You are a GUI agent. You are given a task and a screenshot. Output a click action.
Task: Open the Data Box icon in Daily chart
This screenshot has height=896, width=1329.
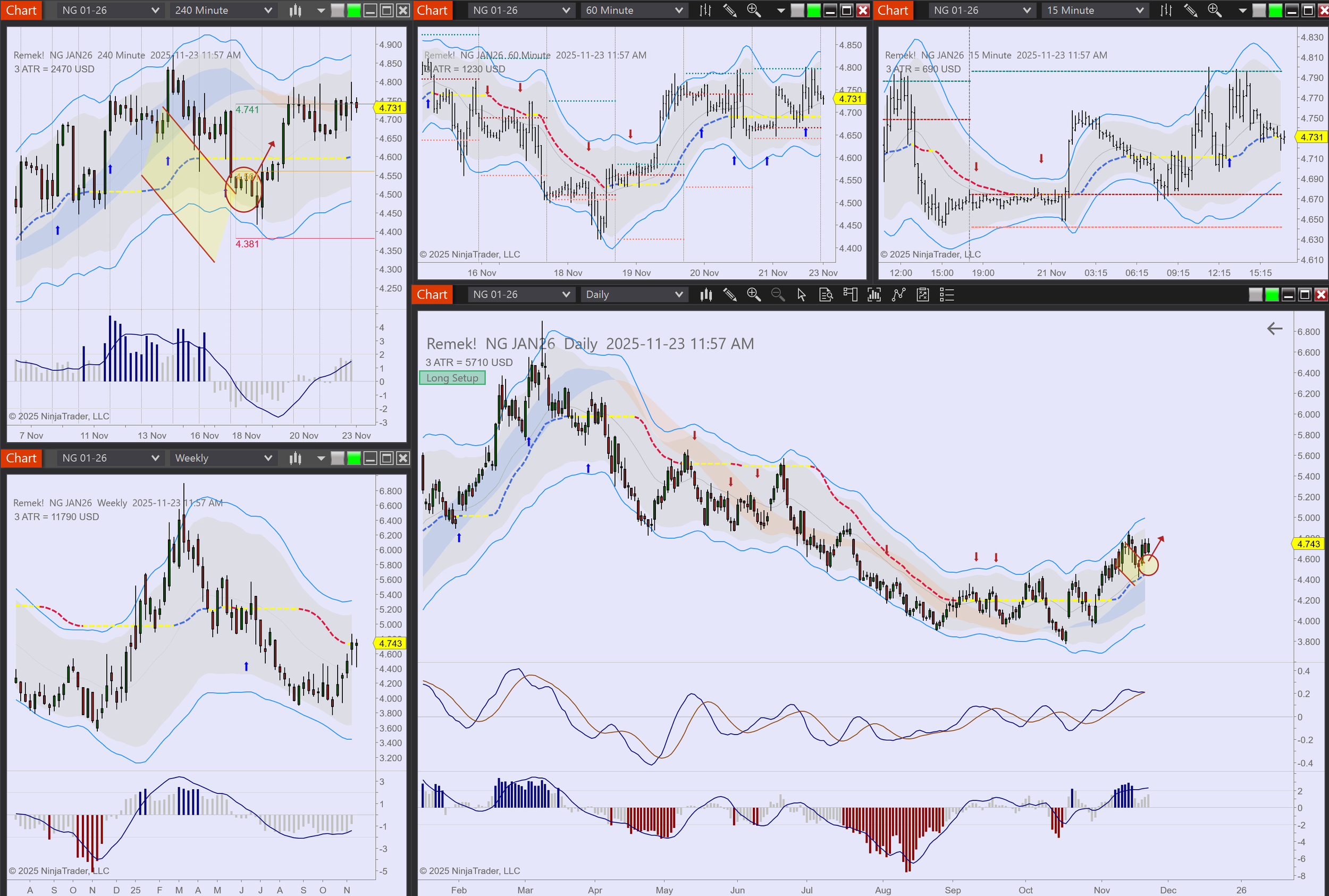click(x=826, y=295)
